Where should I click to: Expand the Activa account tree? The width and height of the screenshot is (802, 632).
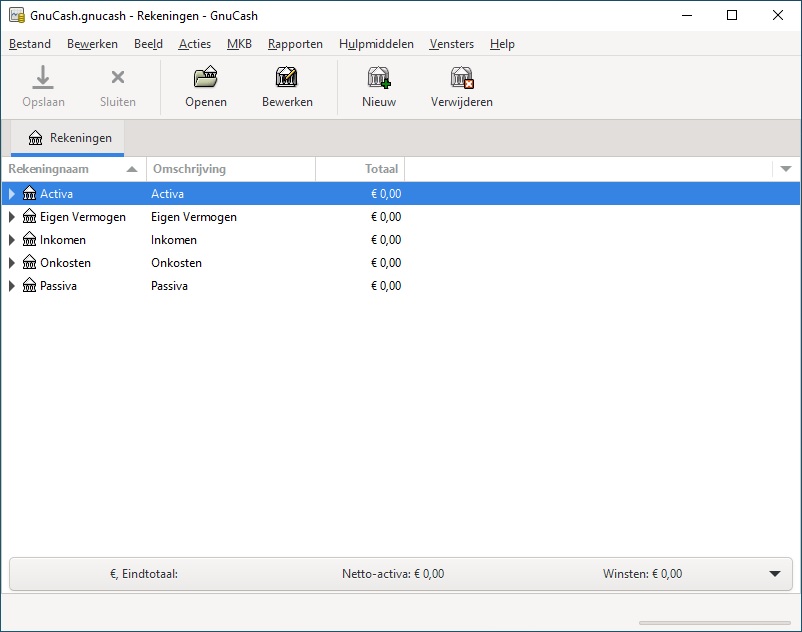pyautogui.click(x=12, y=194)
